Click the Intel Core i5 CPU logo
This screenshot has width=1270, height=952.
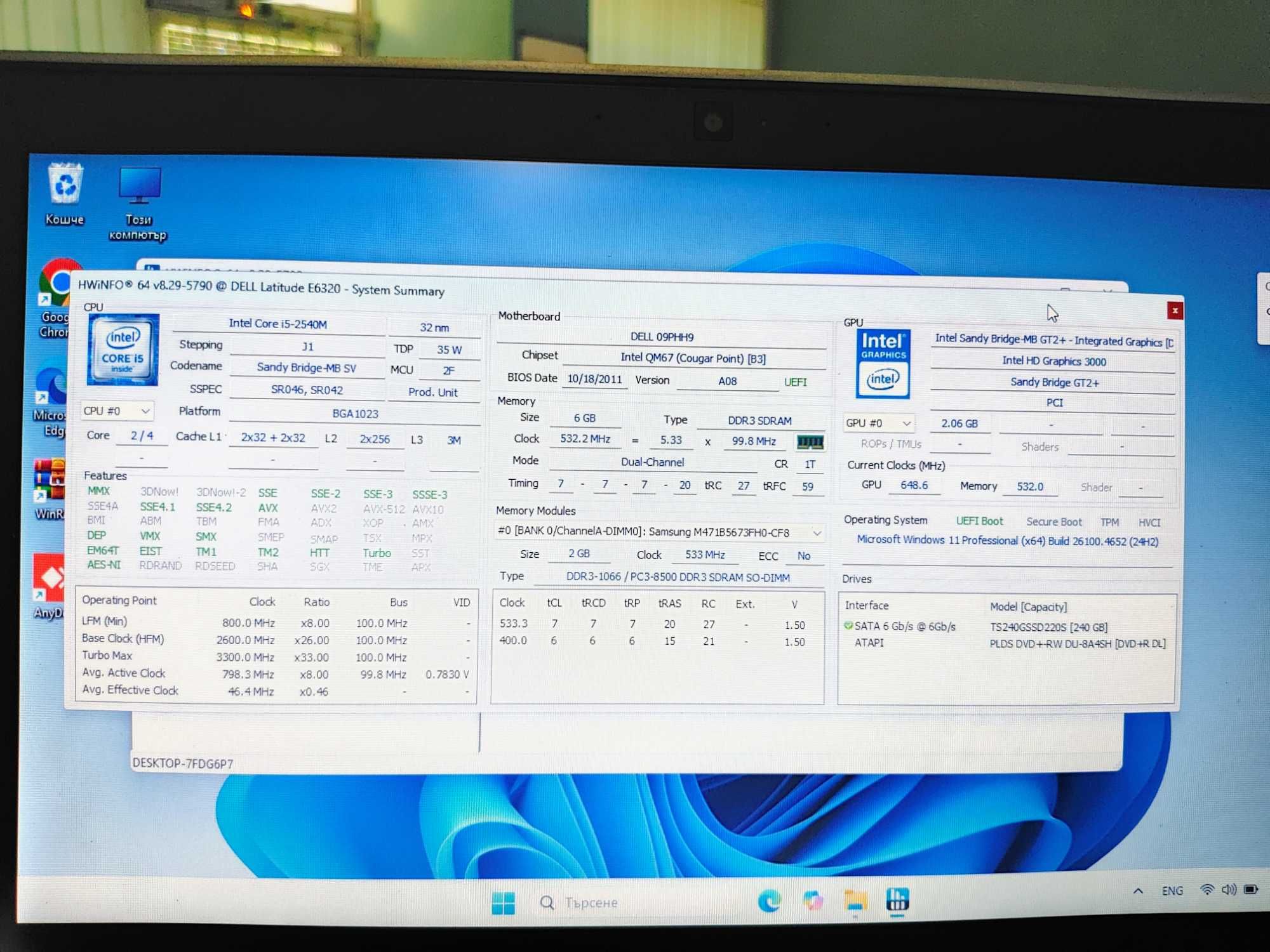(123, 350)
